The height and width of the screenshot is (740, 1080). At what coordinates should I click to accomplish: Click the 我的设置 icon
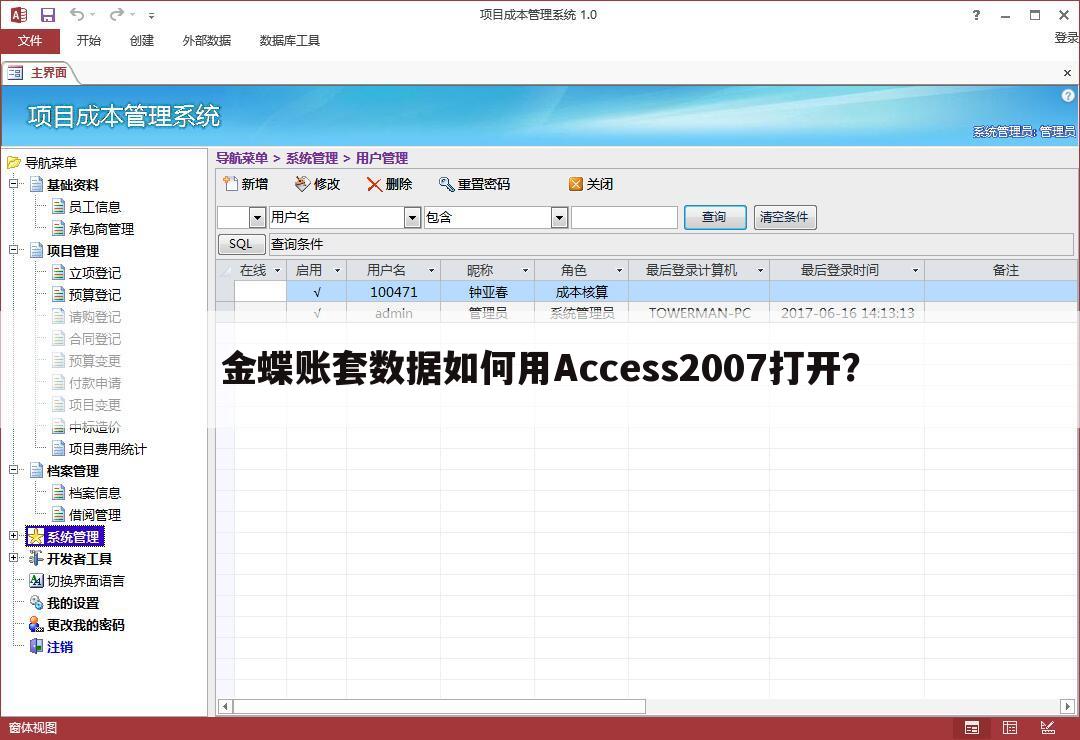pos(37,603)
